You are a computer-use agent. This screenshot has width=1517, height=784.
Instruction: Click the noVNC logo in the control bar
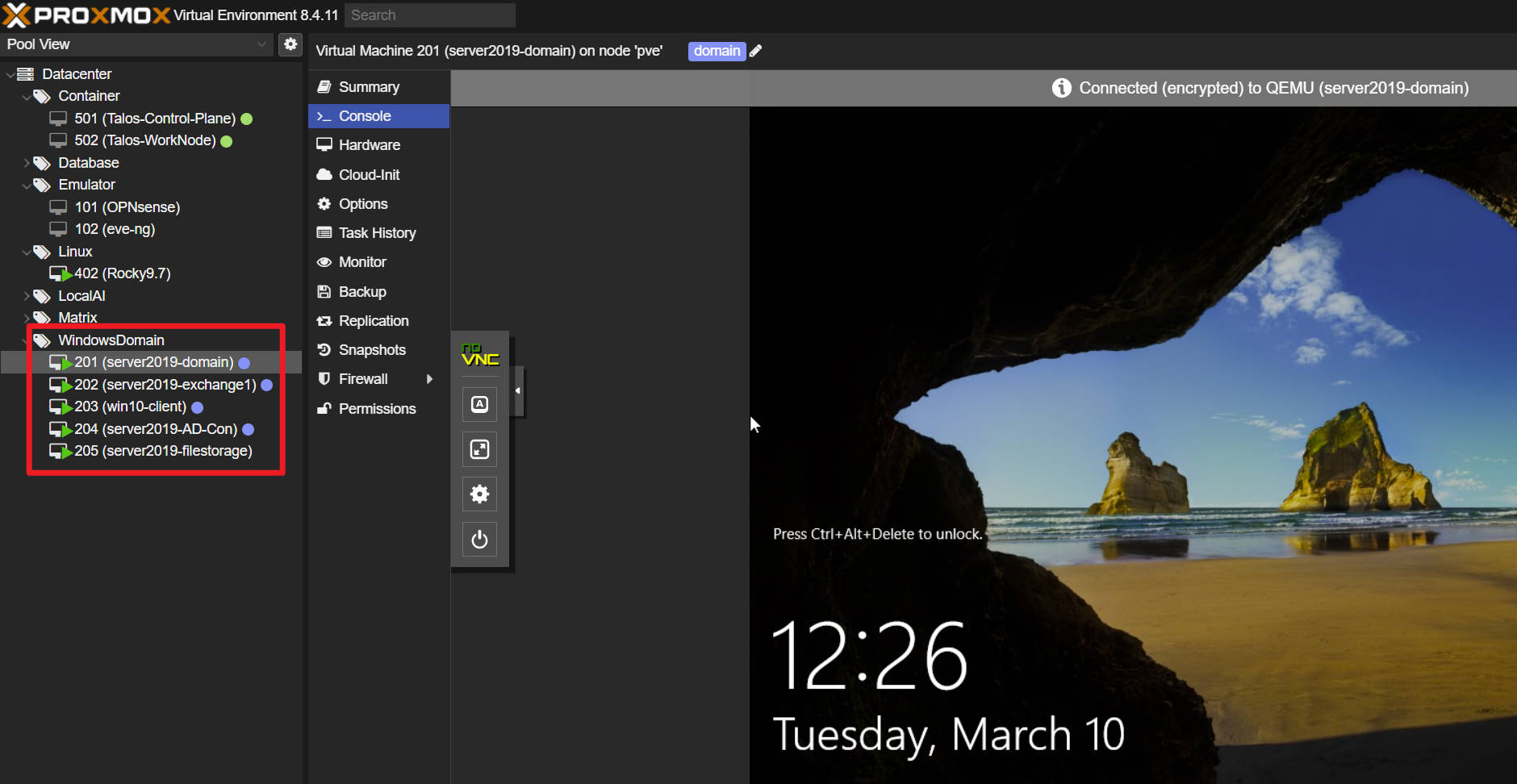click(479, 355)
